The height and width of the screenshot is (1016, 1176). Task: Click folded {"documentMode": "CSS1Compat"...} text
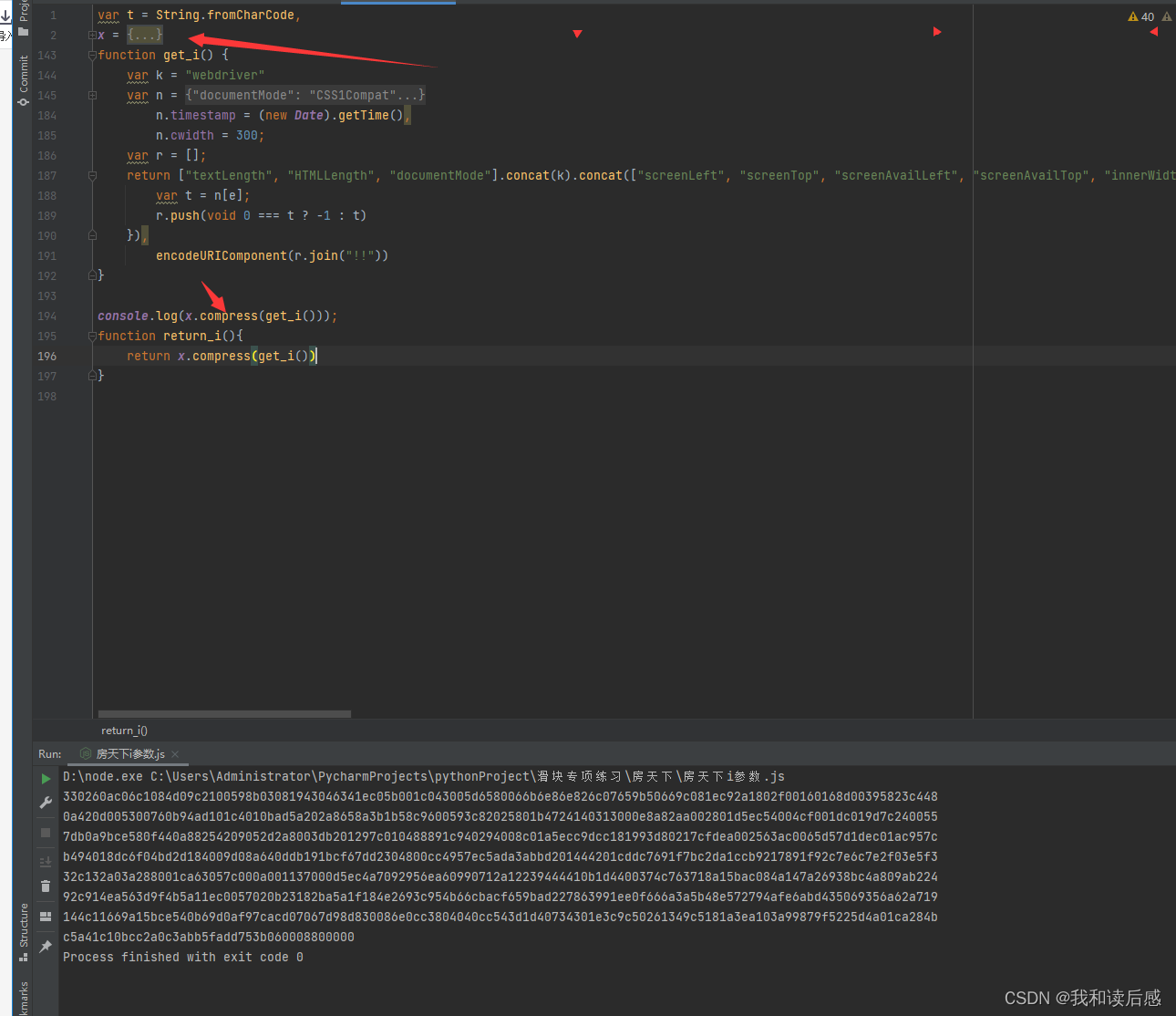[305, 95]
